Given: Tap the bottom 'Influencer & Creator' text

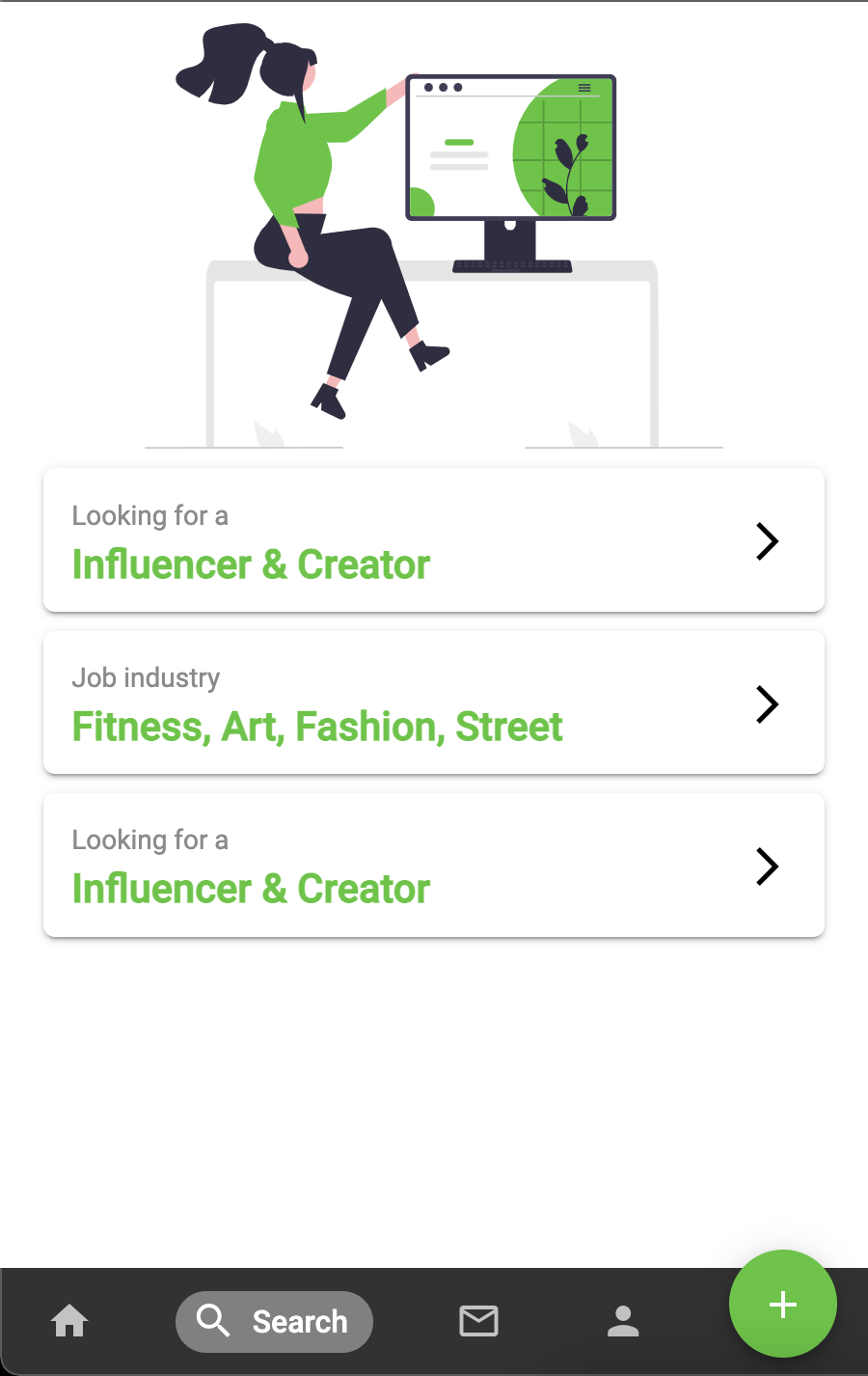Looking at the screenshot, I should tap(250, 889).
